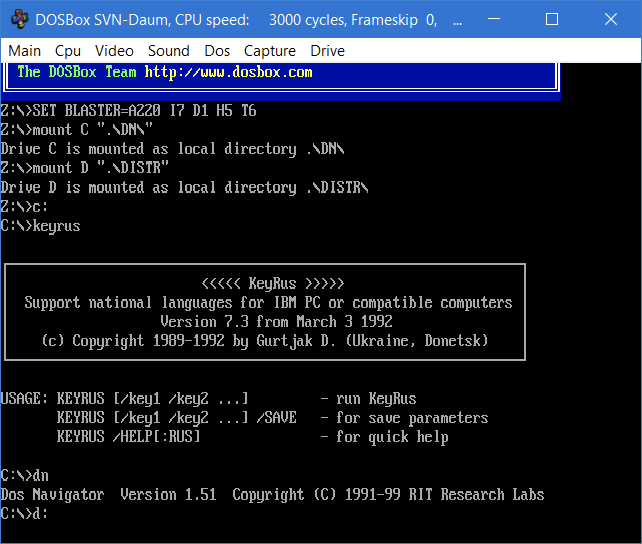Image resolution: width=642 pixels, height=544 pixels.
Task: Click the http://www.dosbox.com URL text
Action: point(228,72)
